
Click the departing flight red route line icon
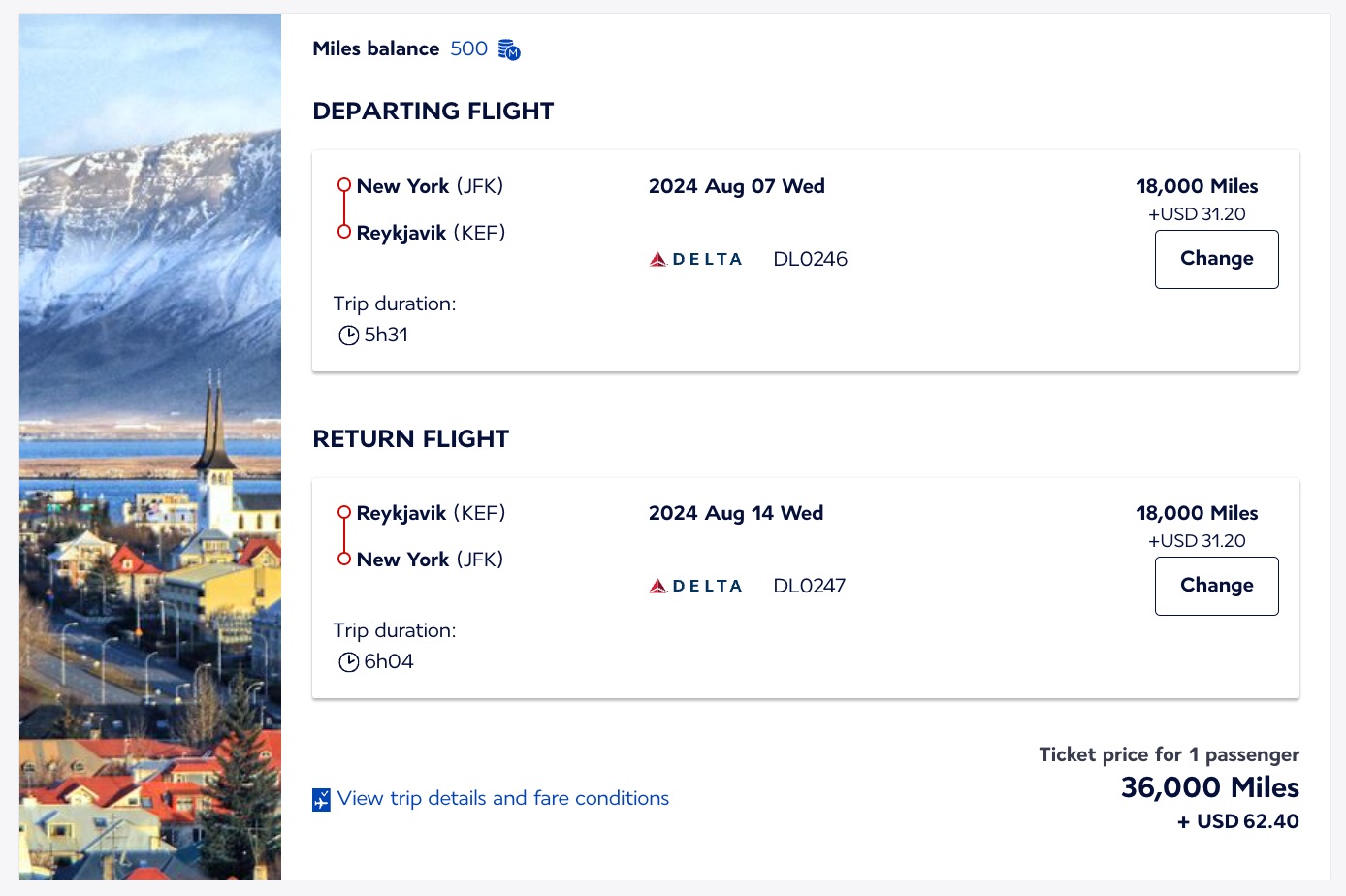pos(343,208)
